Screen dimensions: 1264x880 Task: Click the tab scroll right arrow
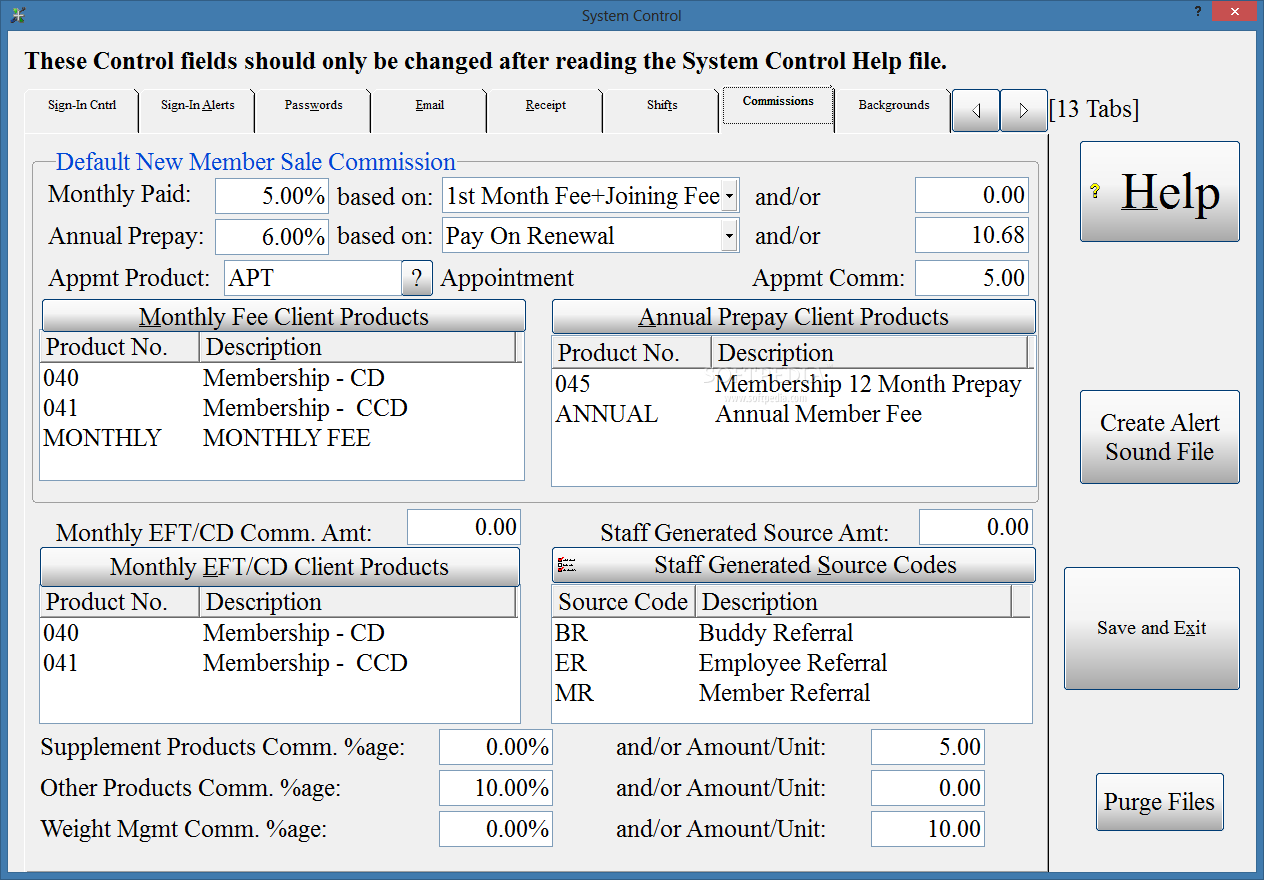click(1023, 110)
